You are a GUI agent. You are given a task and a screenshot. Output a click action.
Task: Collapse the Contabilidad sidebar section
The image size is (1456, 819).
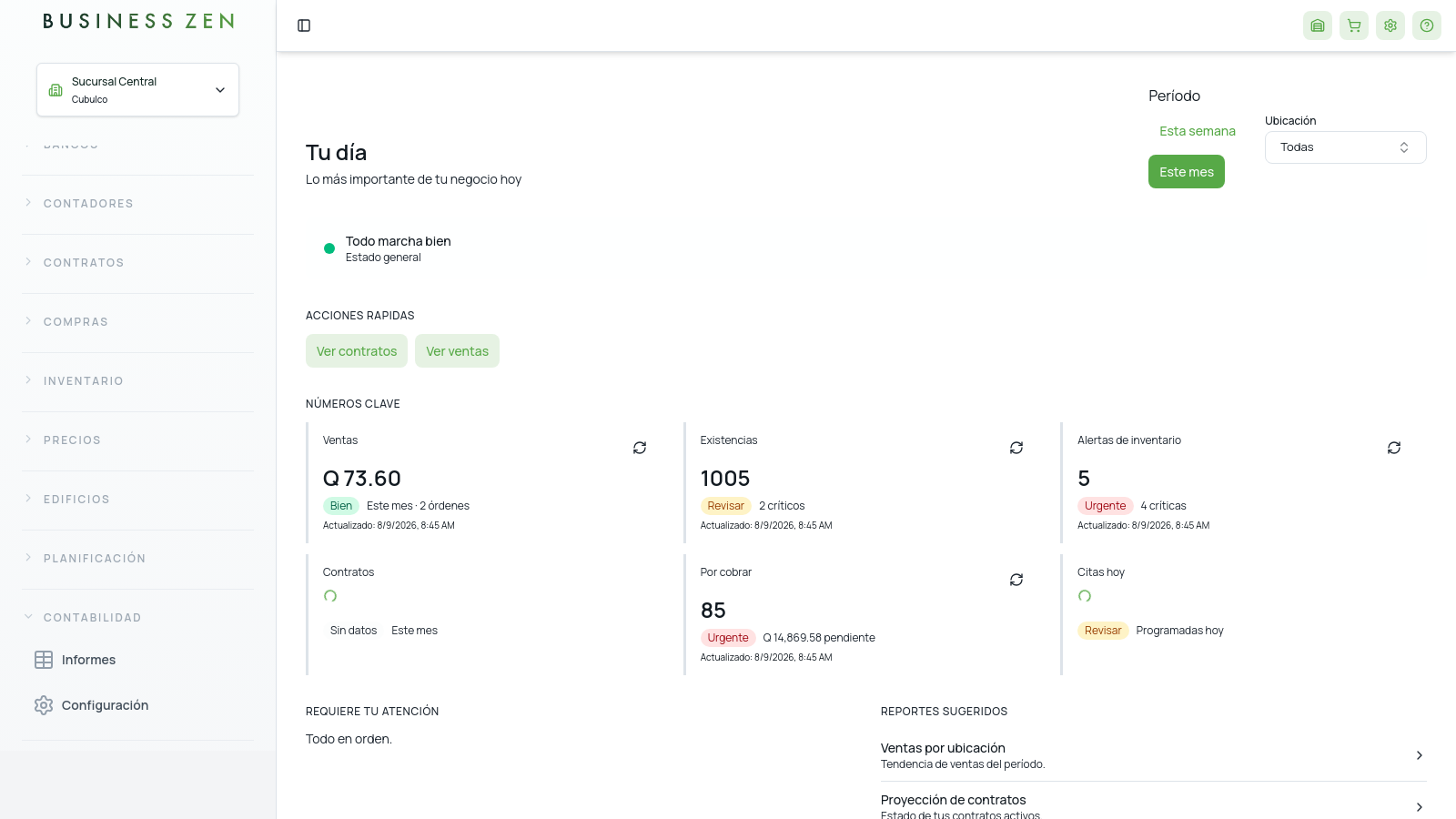coord(137,618)
